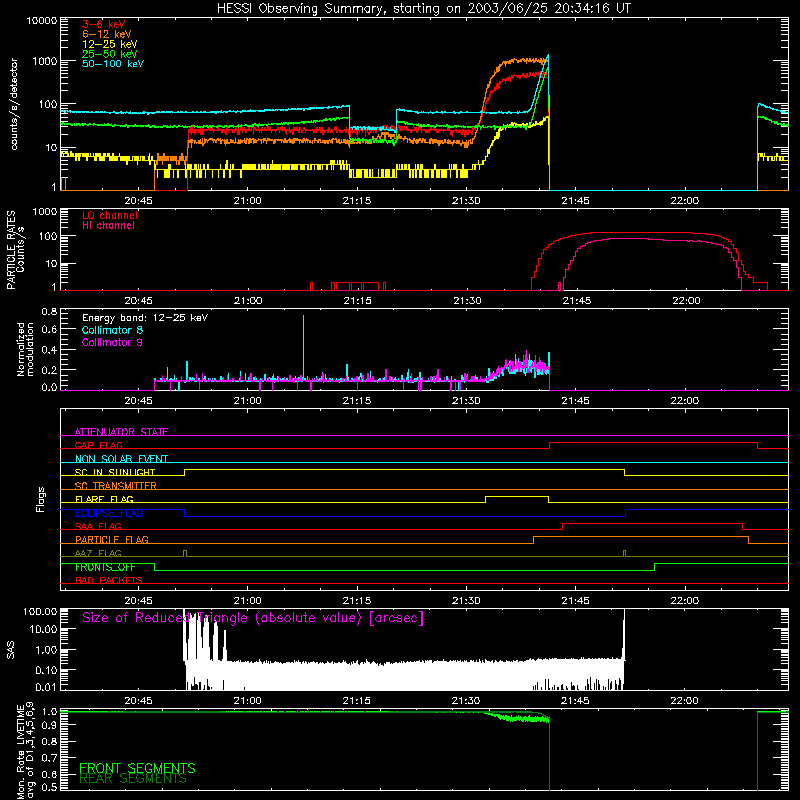Click the PARTICLE RATES Counts/s axis label
Viewport: 800px width, 800px height.
coord(15,249)
